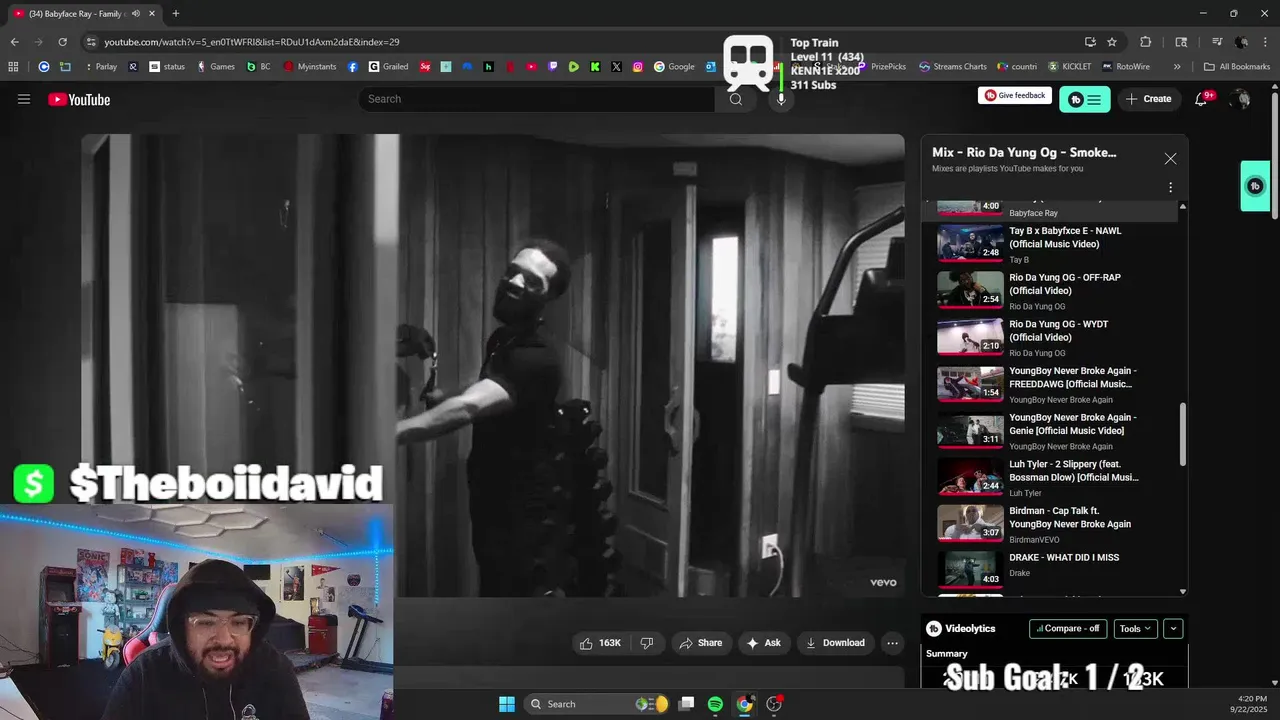Download the video

(x=835, y=643)
